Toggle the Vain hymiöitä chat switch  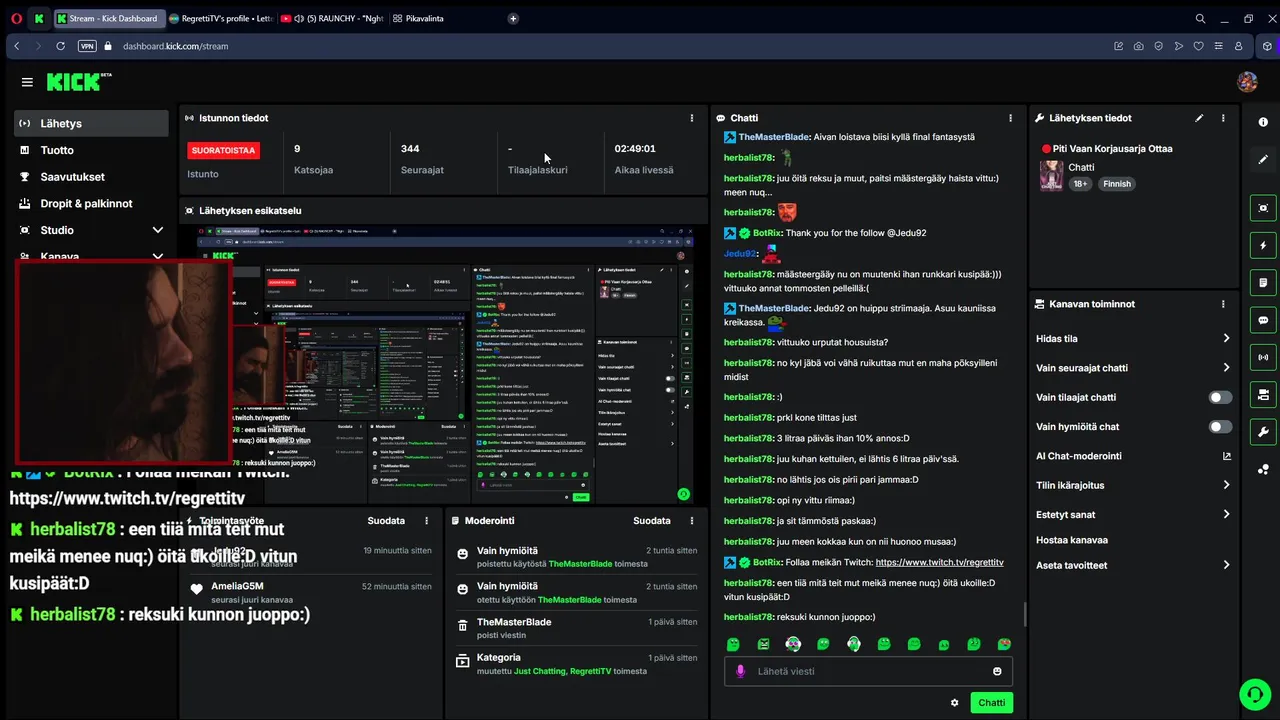point(1220,427)
